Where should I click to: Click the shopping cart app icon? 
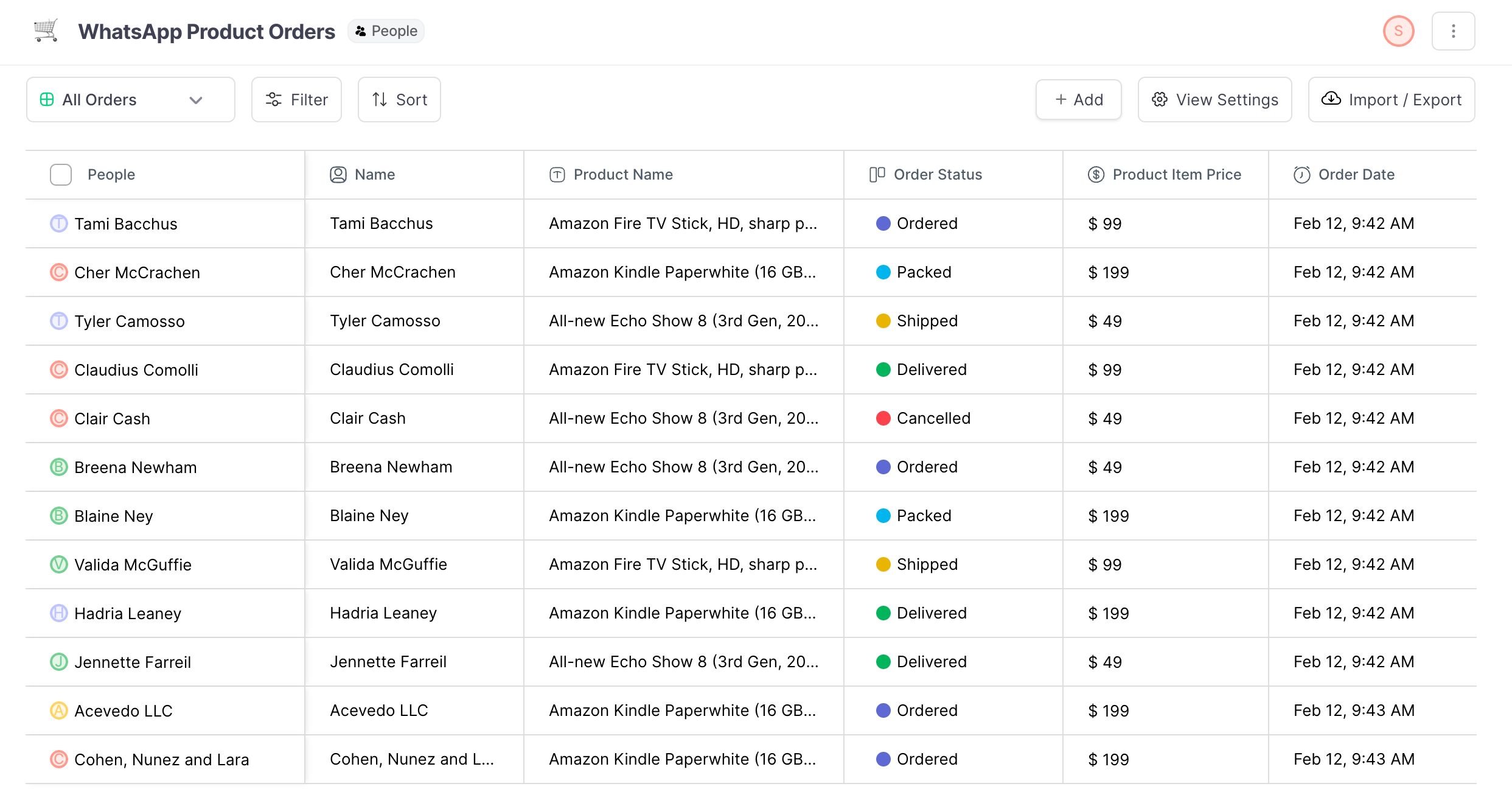[44, 30]
